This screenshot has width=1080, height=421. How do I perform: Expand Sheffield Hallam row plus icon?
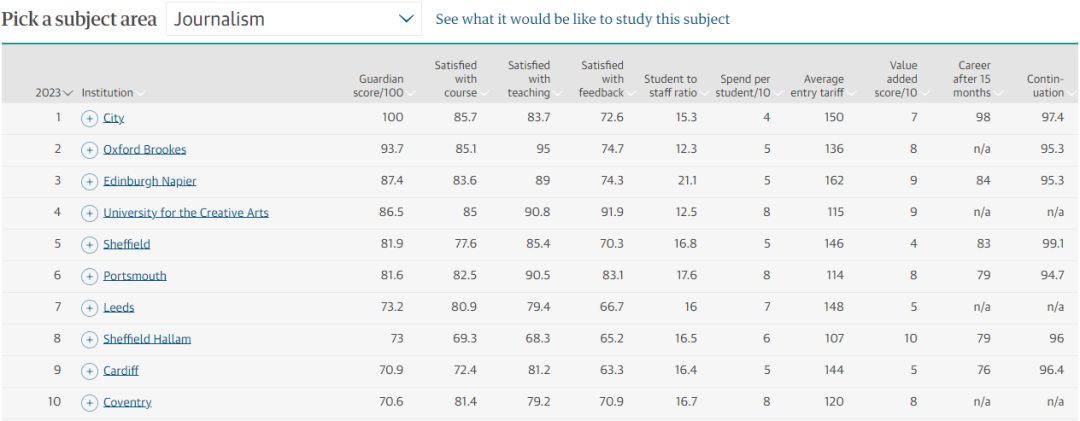pos(89,339)
